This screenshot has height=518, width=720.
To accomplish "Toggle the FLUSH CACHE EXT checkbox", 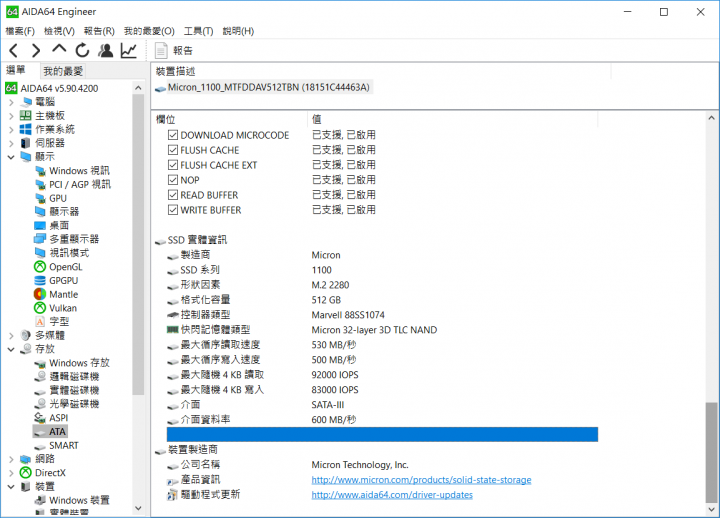I will [x=173, y=165].
